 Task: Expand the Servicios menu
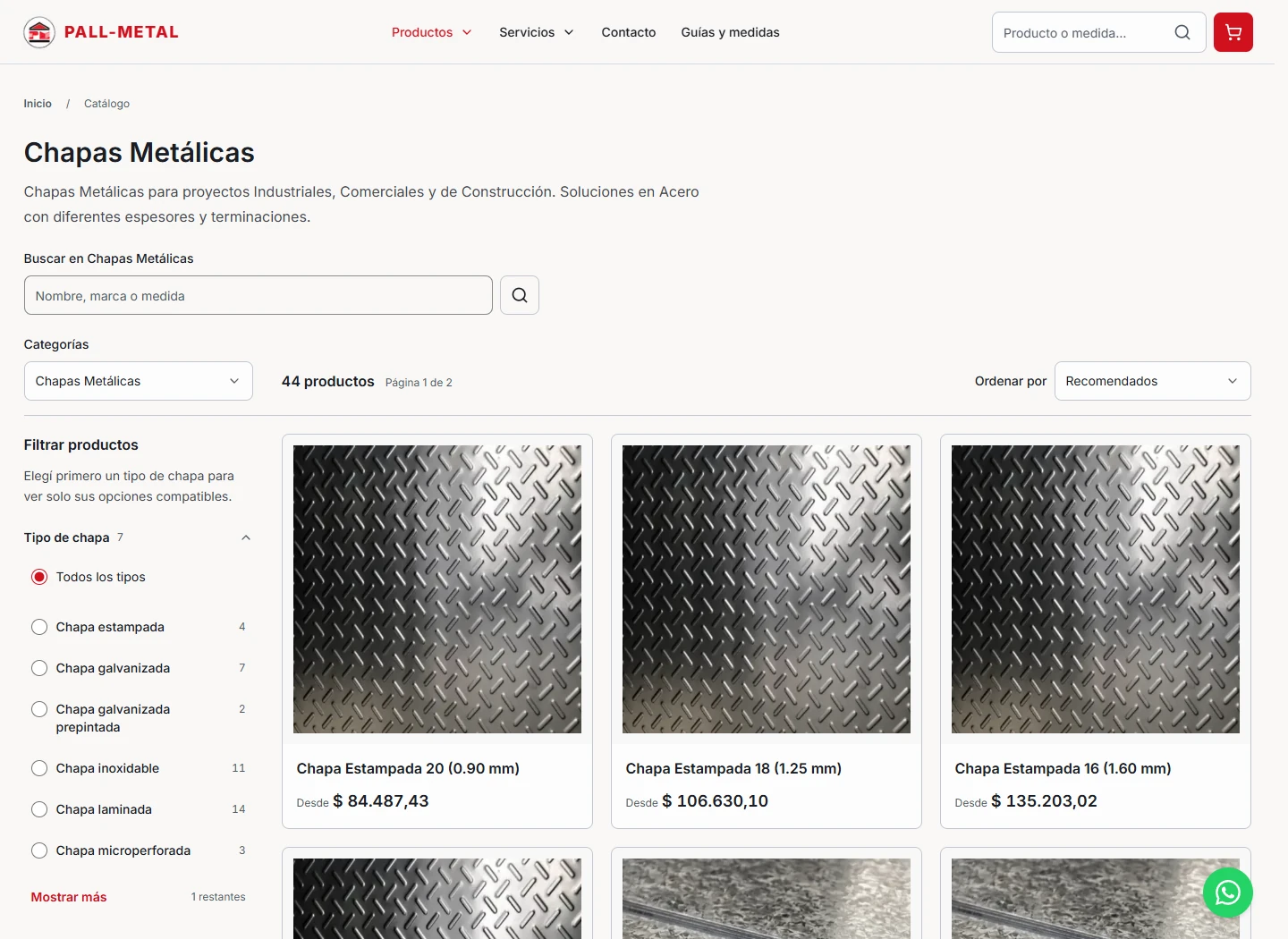coord(536,32)
